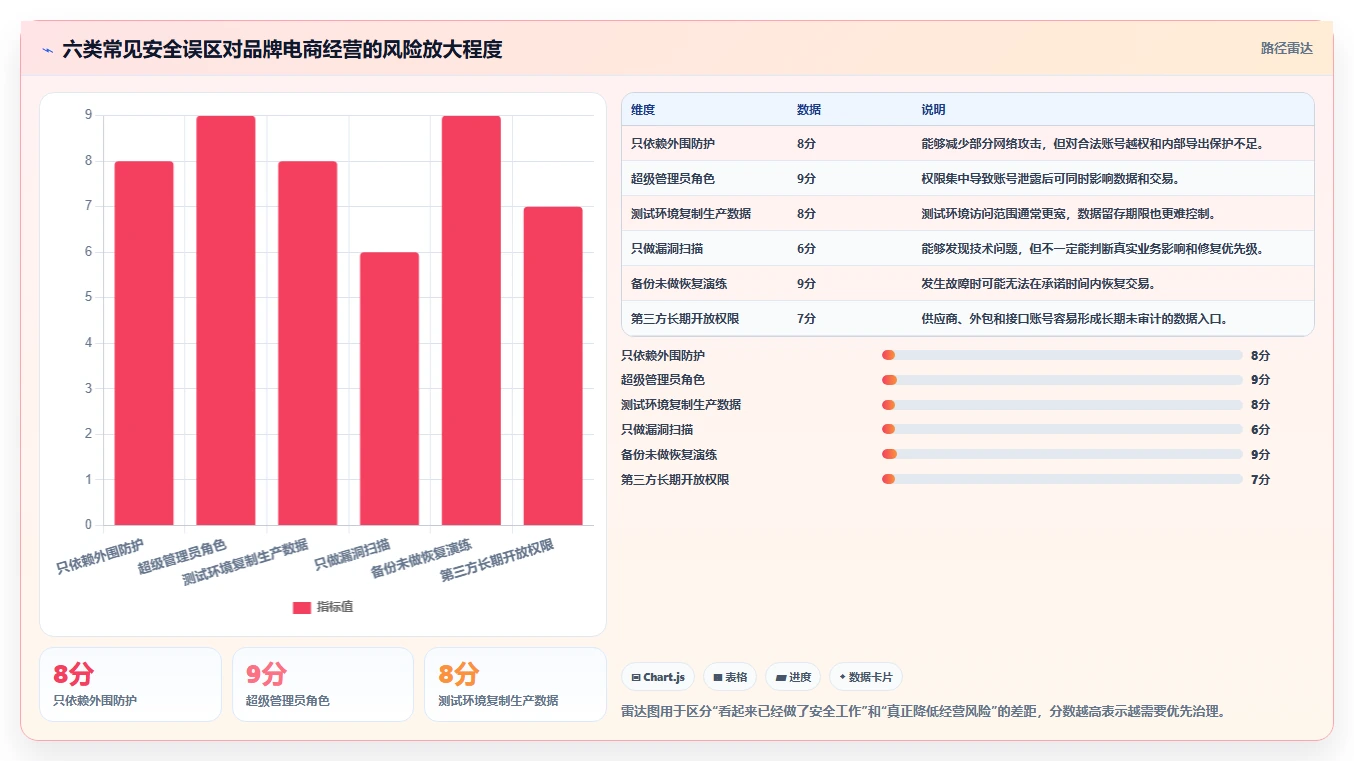Select the 超级管理员角色 bar in chart
Image resolution: width=1354 pixels, height=761 pixels.
[226, 320]
